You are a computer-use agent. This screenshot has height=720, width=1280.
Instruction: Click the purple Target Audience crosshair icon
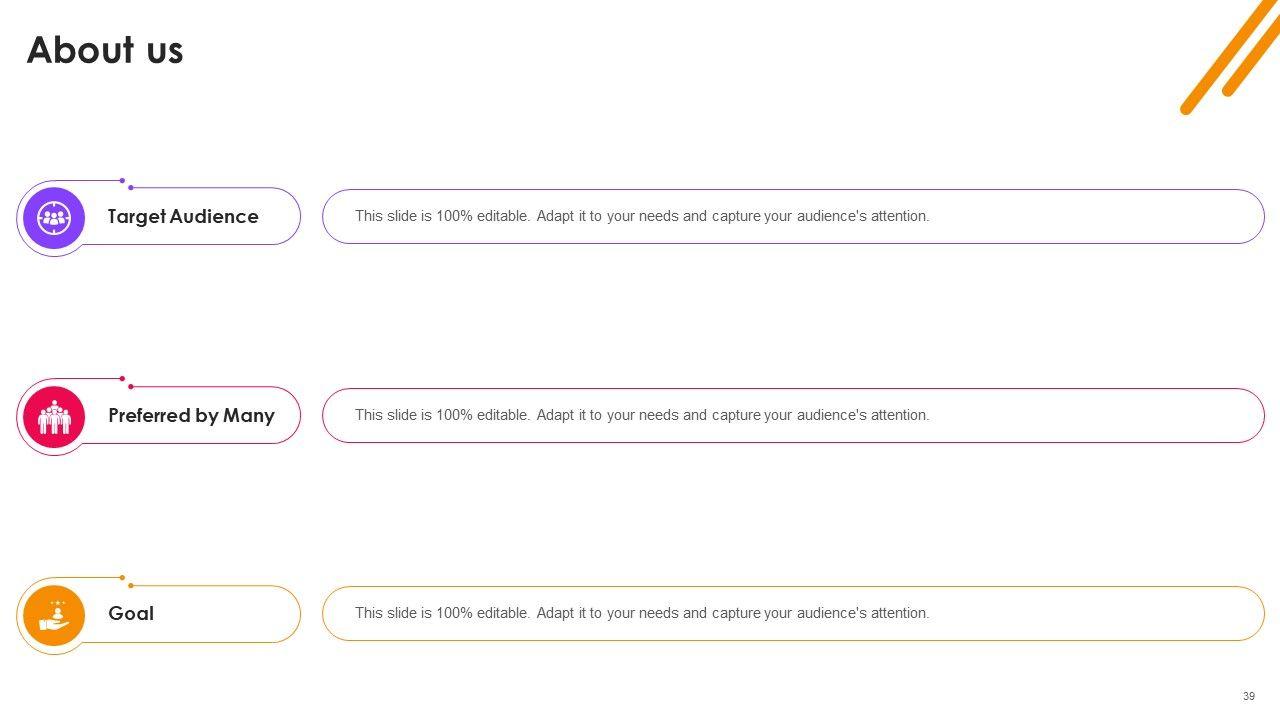[54, 217]
